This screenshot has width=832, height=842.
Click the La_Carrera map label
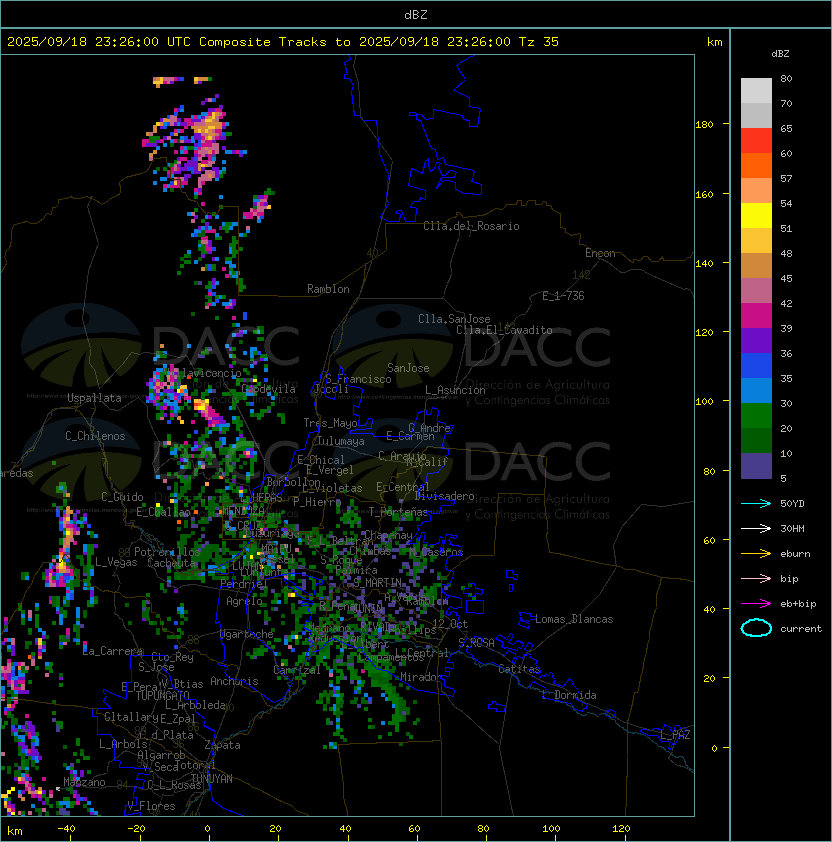[112, 651]
